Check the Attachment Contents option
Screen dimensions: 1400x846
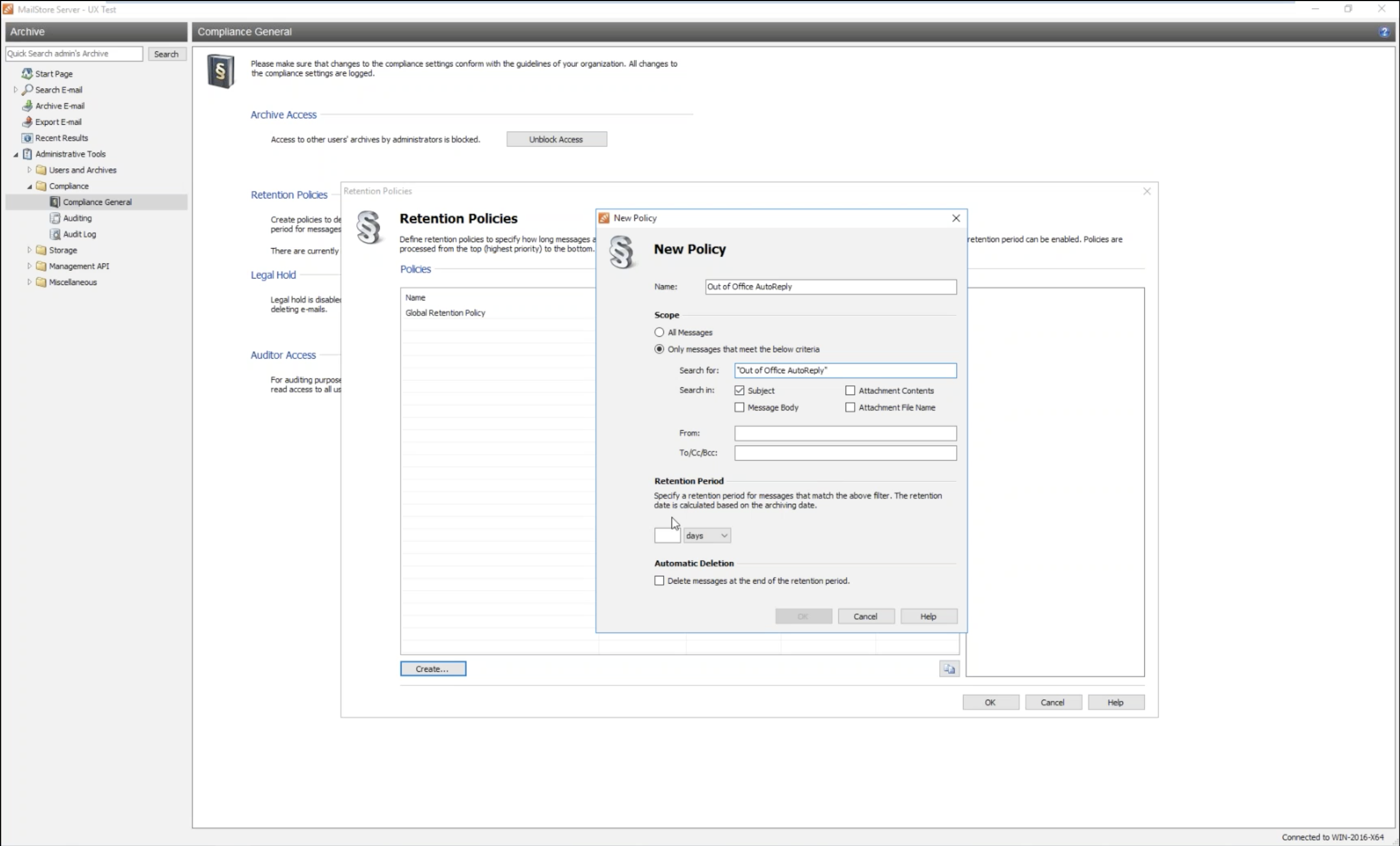(850, 390)
